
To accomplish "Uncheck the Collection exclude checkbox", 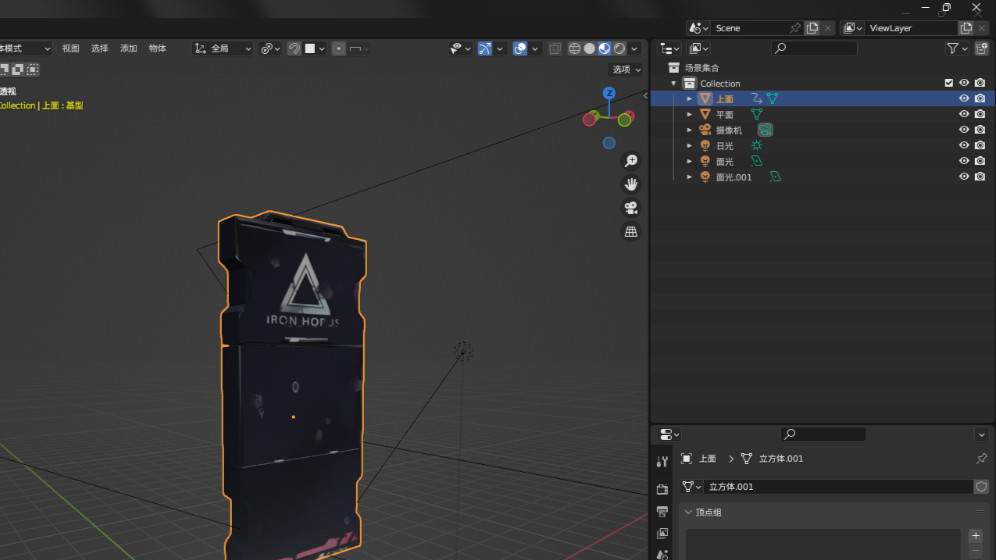I will pyautogui.click(x=949, y=83).
